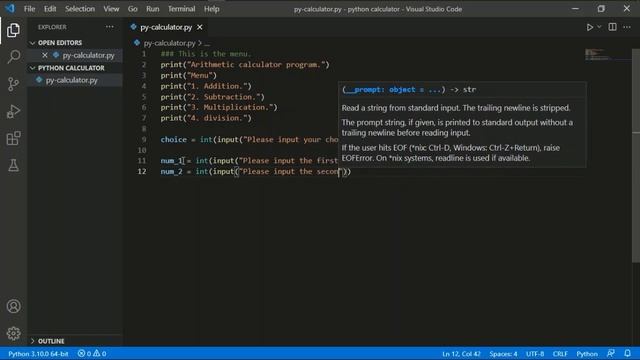Open editor More Actions ellipsis

coord(627,27)
